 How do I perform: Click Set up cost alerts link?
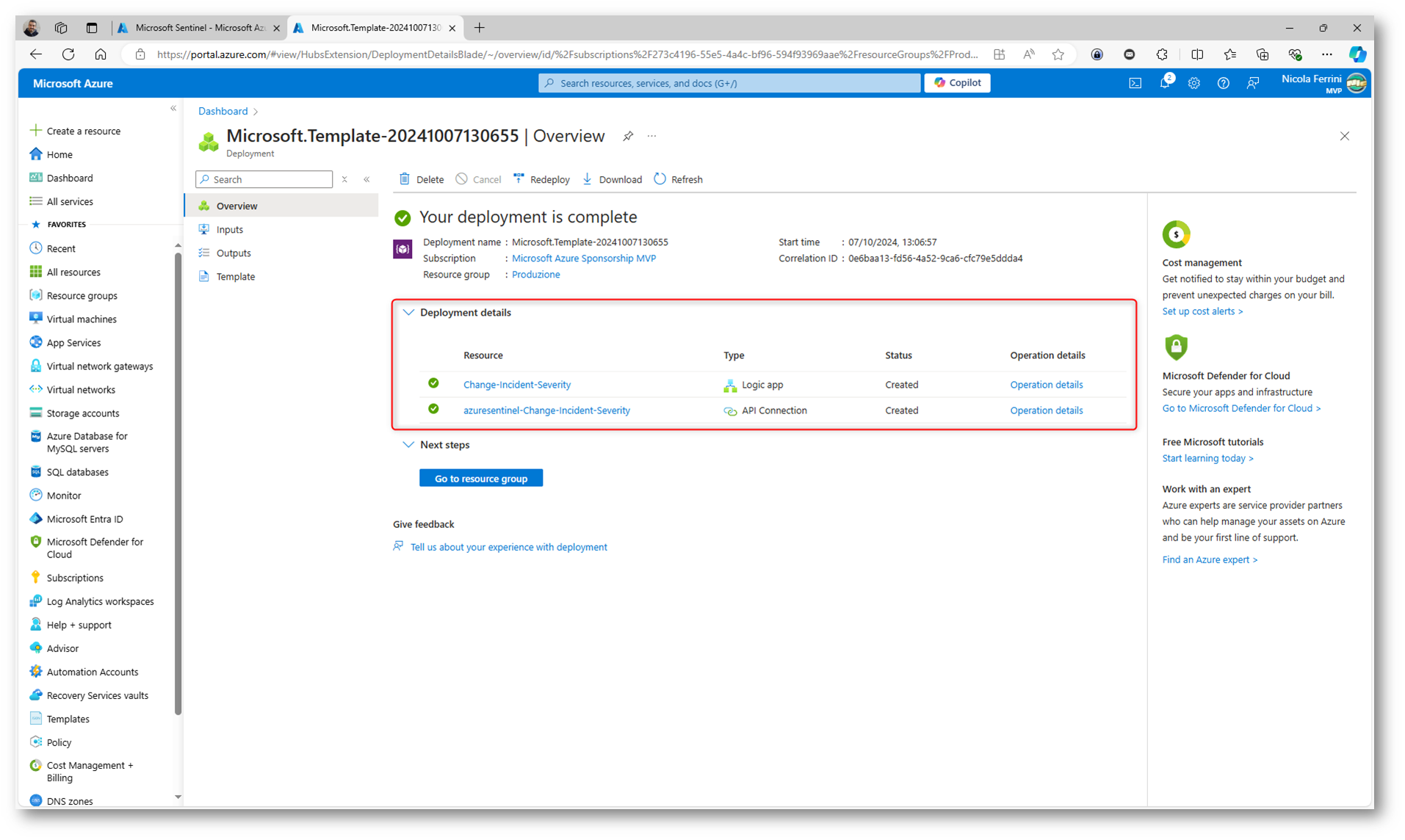[1202, 311]
